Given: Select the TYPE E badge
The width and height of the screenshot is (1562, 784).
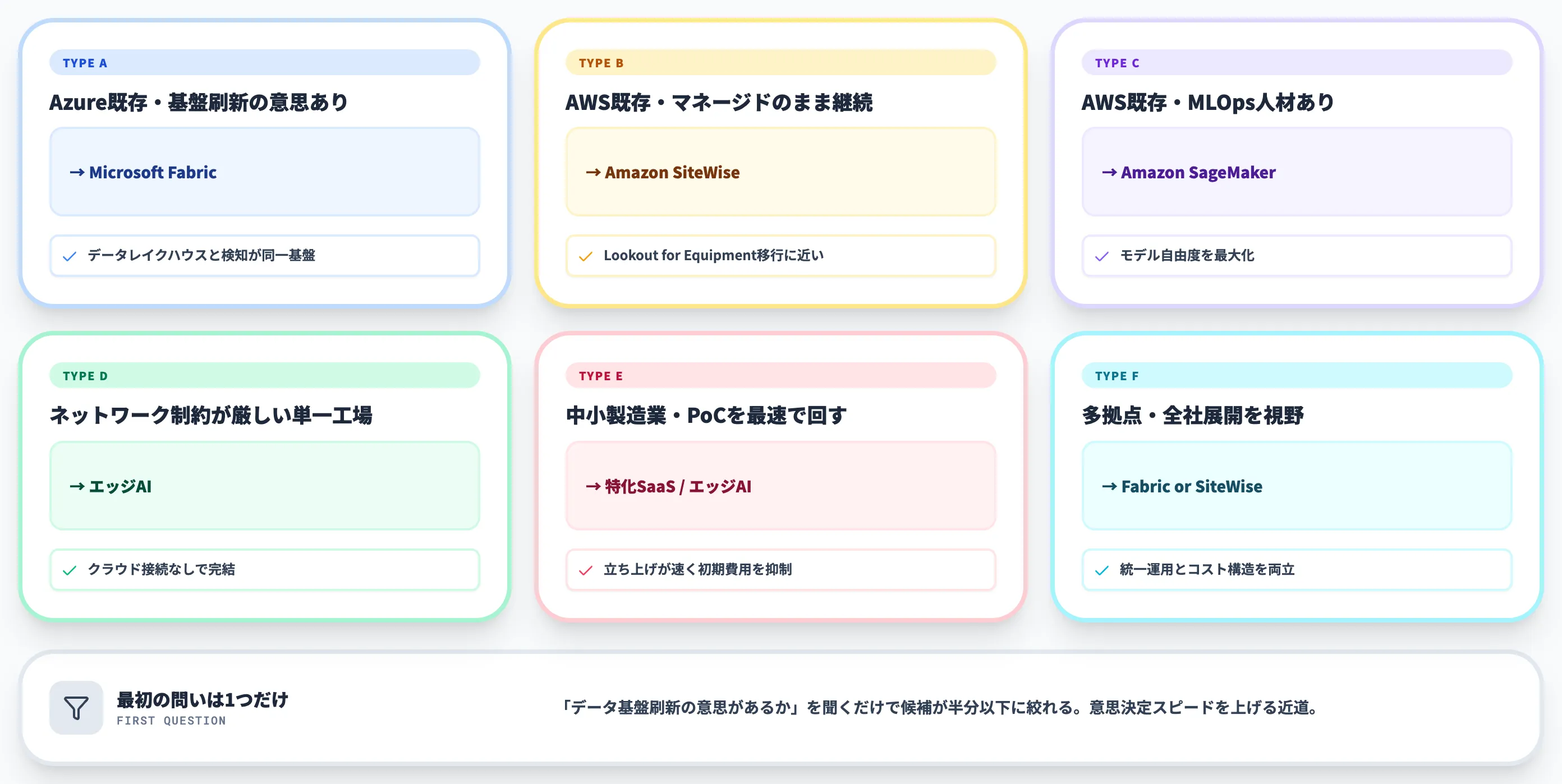Looking at the screenshot, I should 780,376.
